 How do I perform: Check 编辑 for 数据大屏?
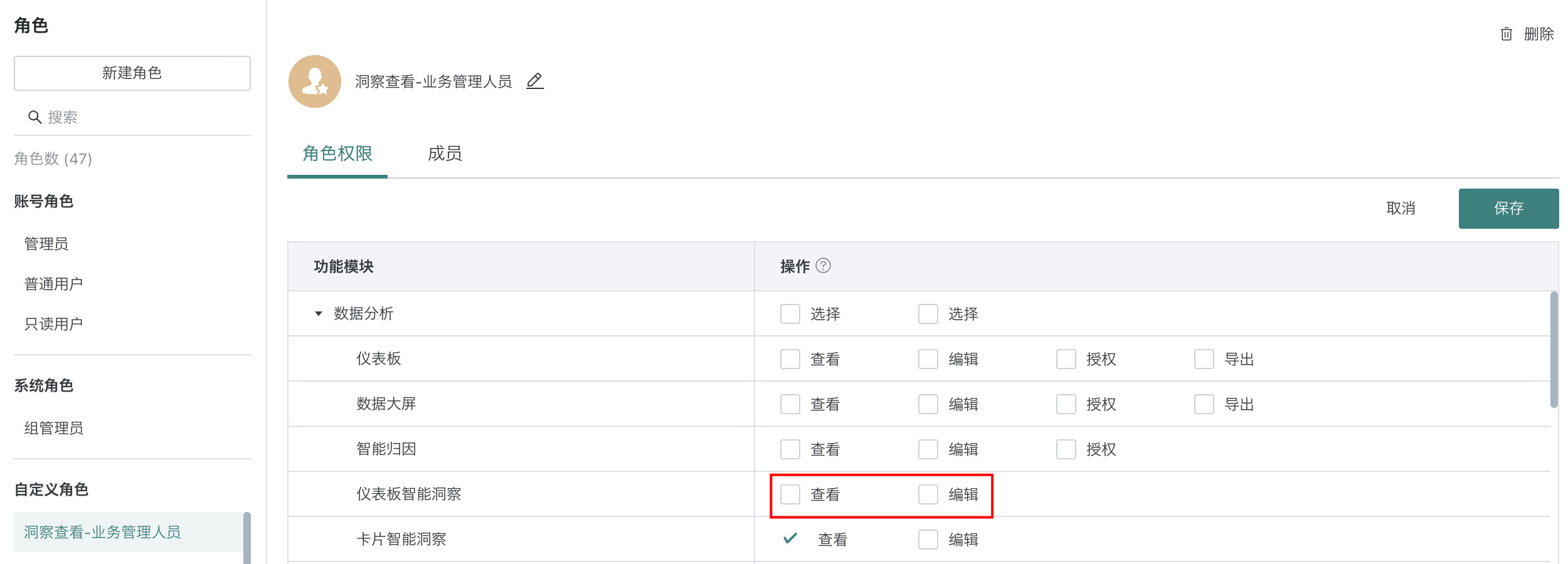[928, 404]
